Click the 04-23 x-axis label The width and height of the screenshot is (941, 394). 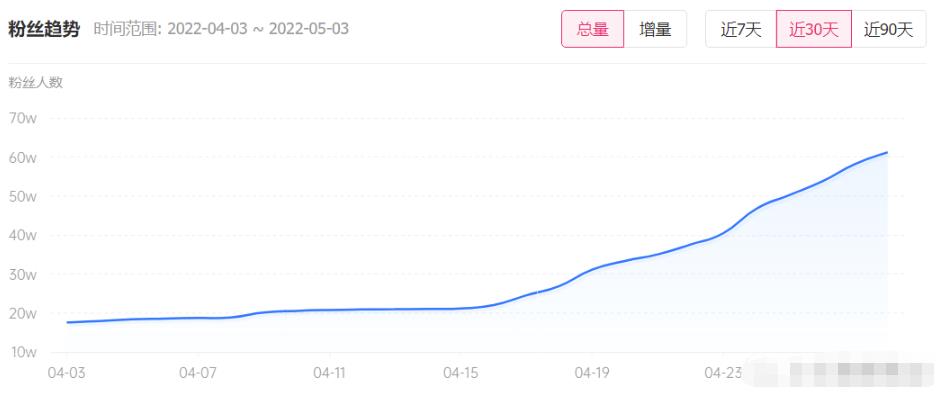point(723,373)
